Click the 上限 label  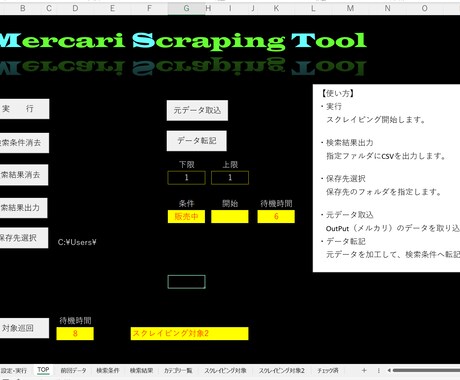tap(230, 165)
